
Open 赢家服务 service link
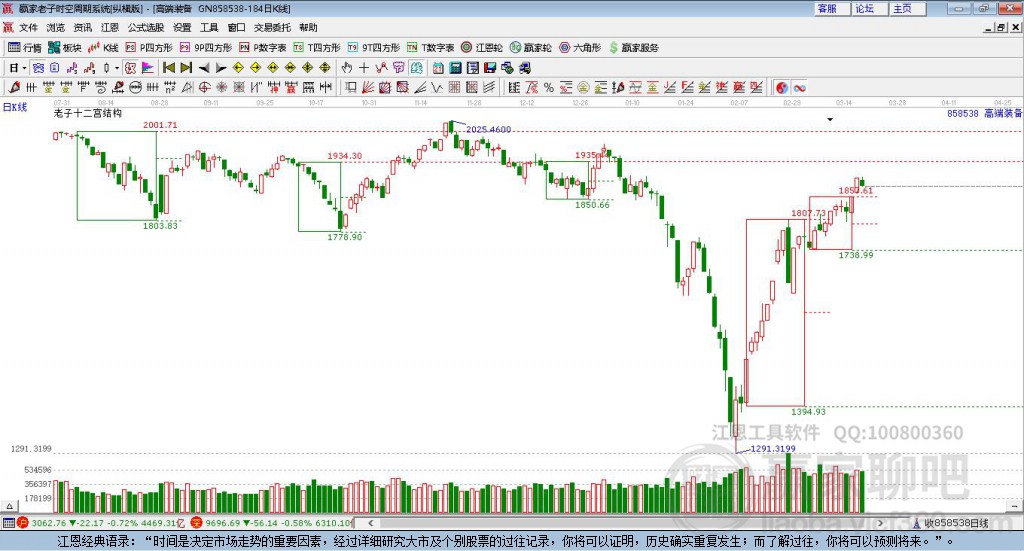point(633,48)
